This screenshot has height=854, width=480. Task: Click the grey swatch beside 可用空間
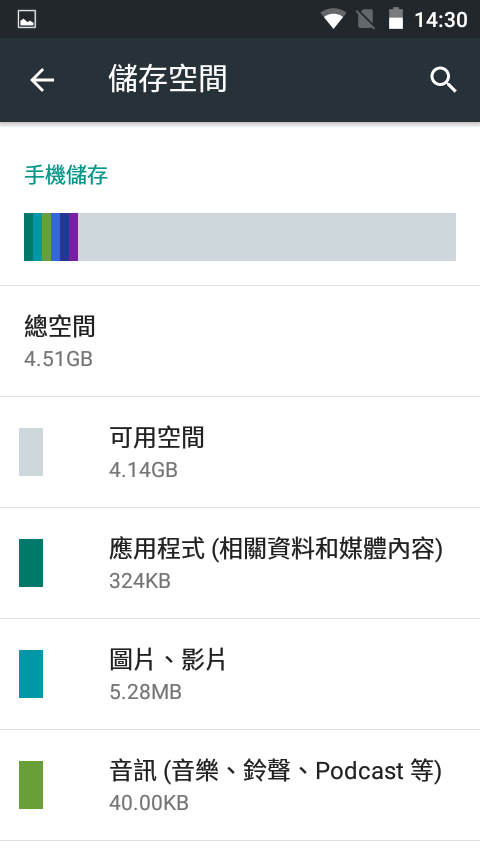[x=31, y=452]
